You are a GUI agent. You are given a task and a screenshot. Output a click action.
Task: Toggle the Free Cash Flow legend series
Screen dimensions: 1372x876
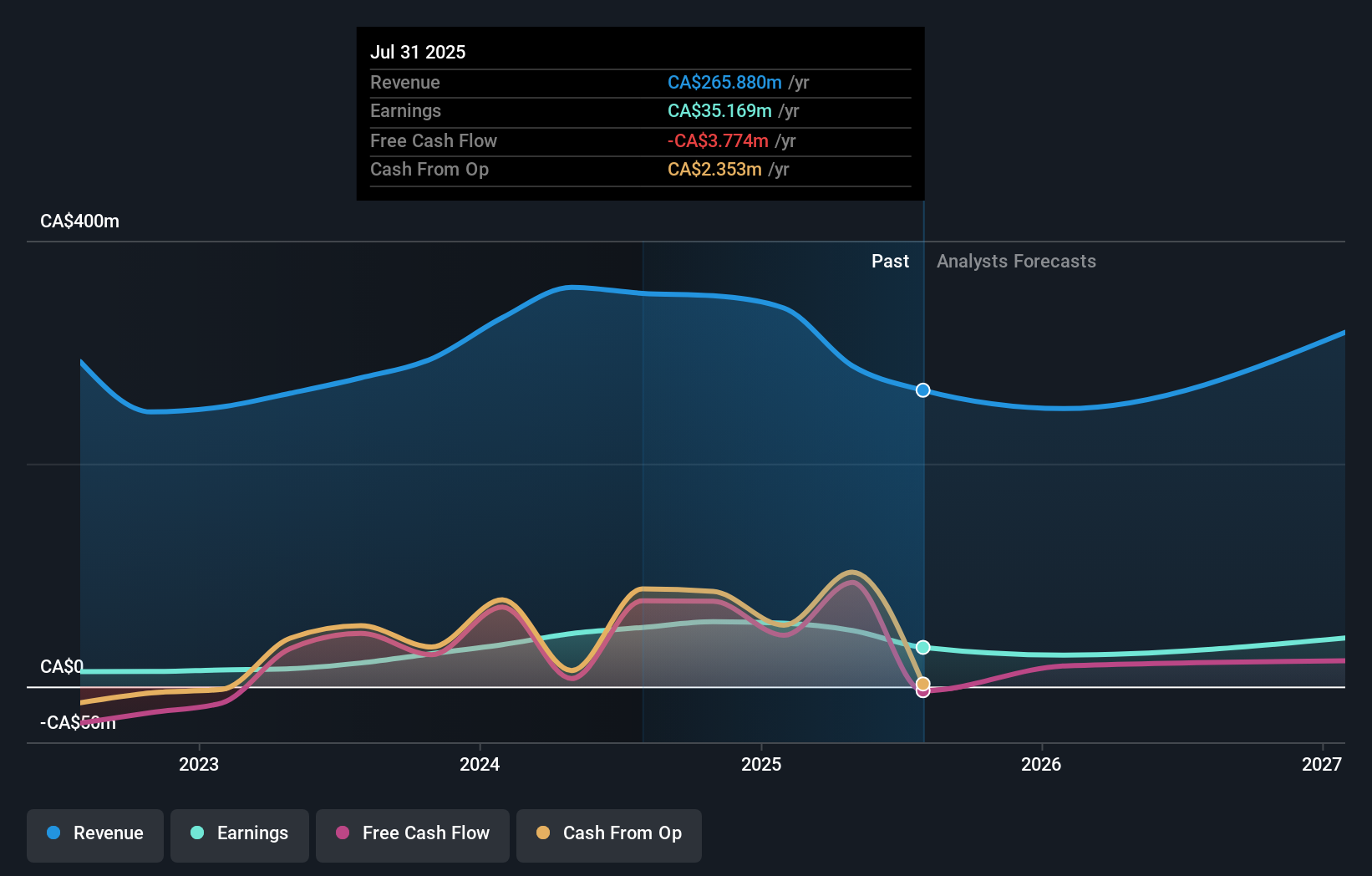[413, 835]
